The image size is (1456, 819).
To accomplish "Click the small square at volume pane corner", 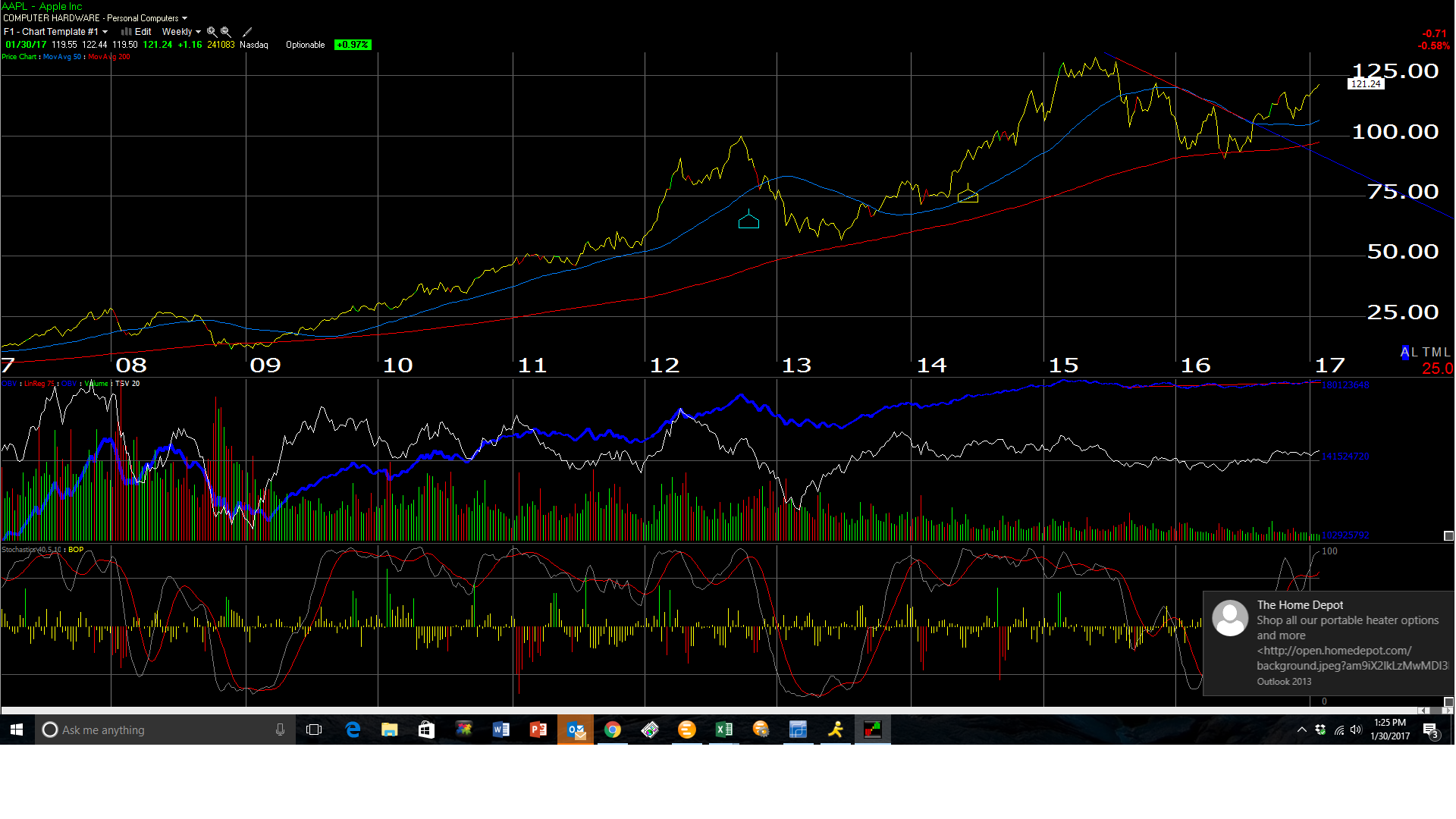I will (x=1448, y=536).
